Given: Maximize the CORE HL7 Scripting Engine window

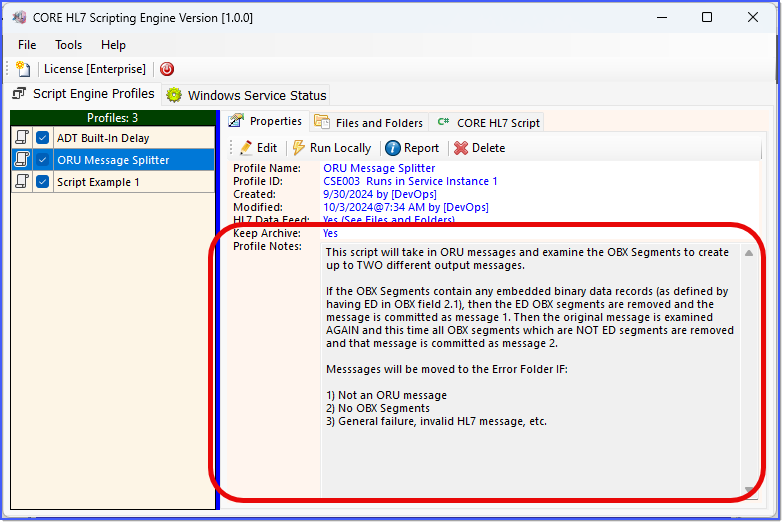Looking at the screenshot, I should (707, 18).
